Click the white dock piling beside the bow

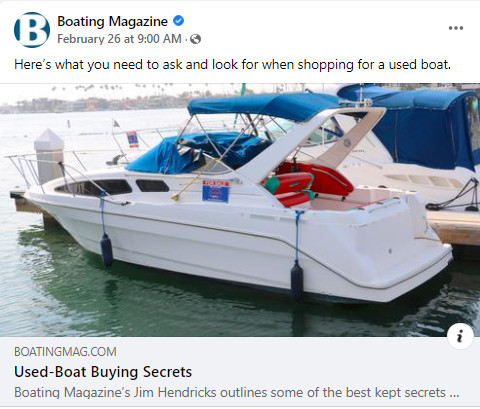pos(49,156)
